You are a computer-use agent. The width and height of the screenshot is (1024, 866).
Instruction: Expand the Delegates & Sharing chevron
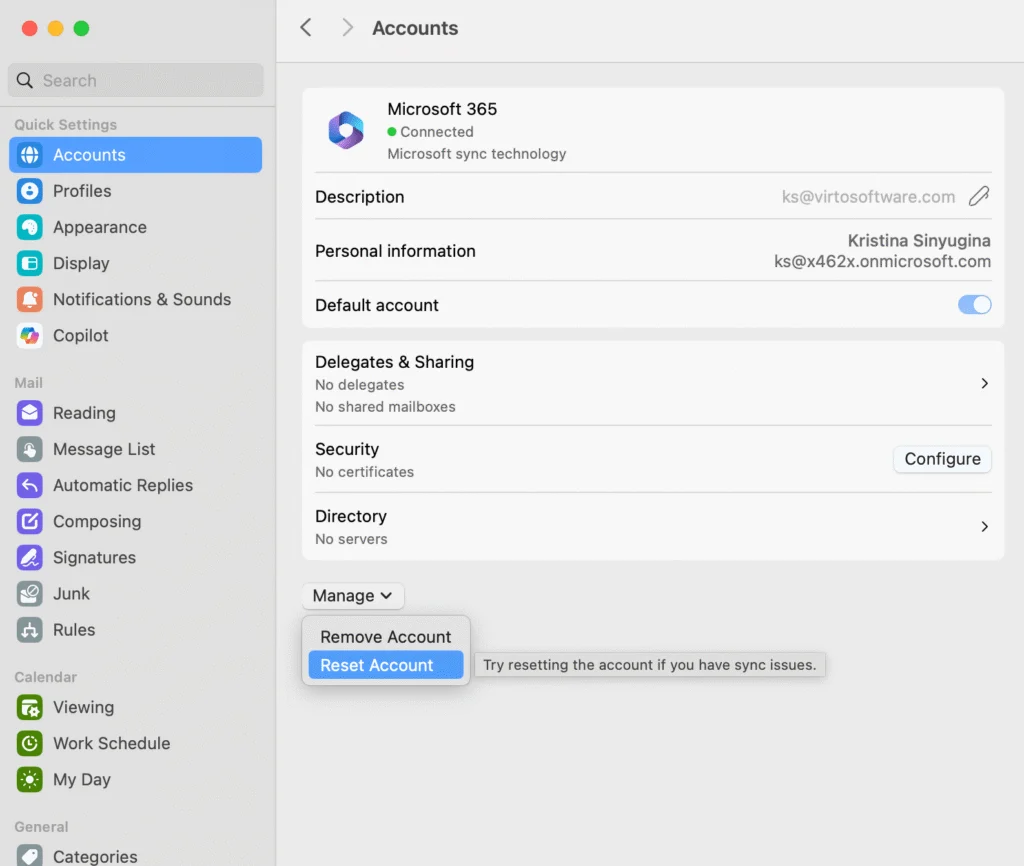(984, 383)
